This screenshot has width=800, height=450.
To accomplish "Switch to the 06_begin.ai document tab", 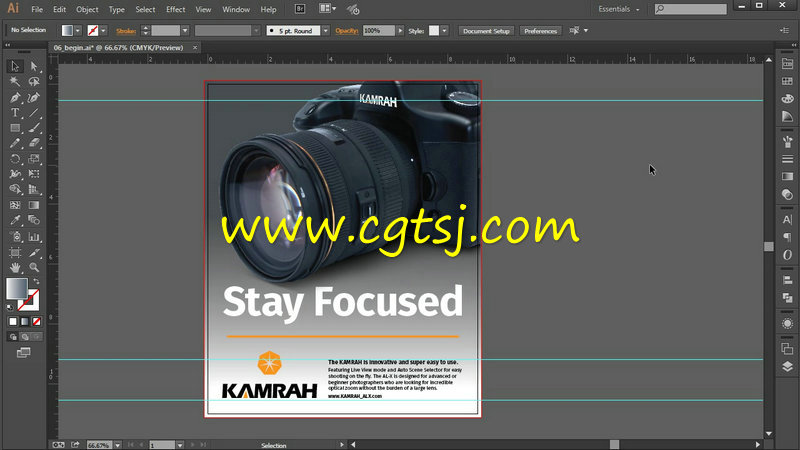I will pos(118,47).
